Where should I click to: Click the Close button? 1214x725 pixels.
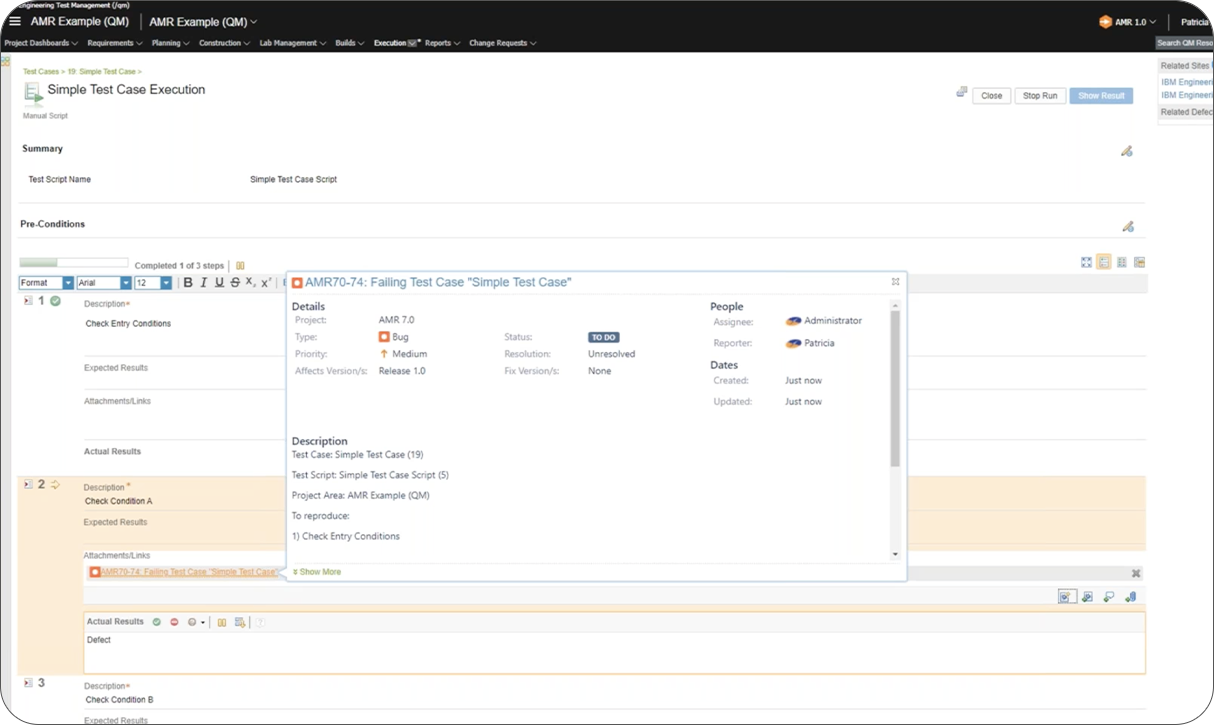click(x=991, y=96)
